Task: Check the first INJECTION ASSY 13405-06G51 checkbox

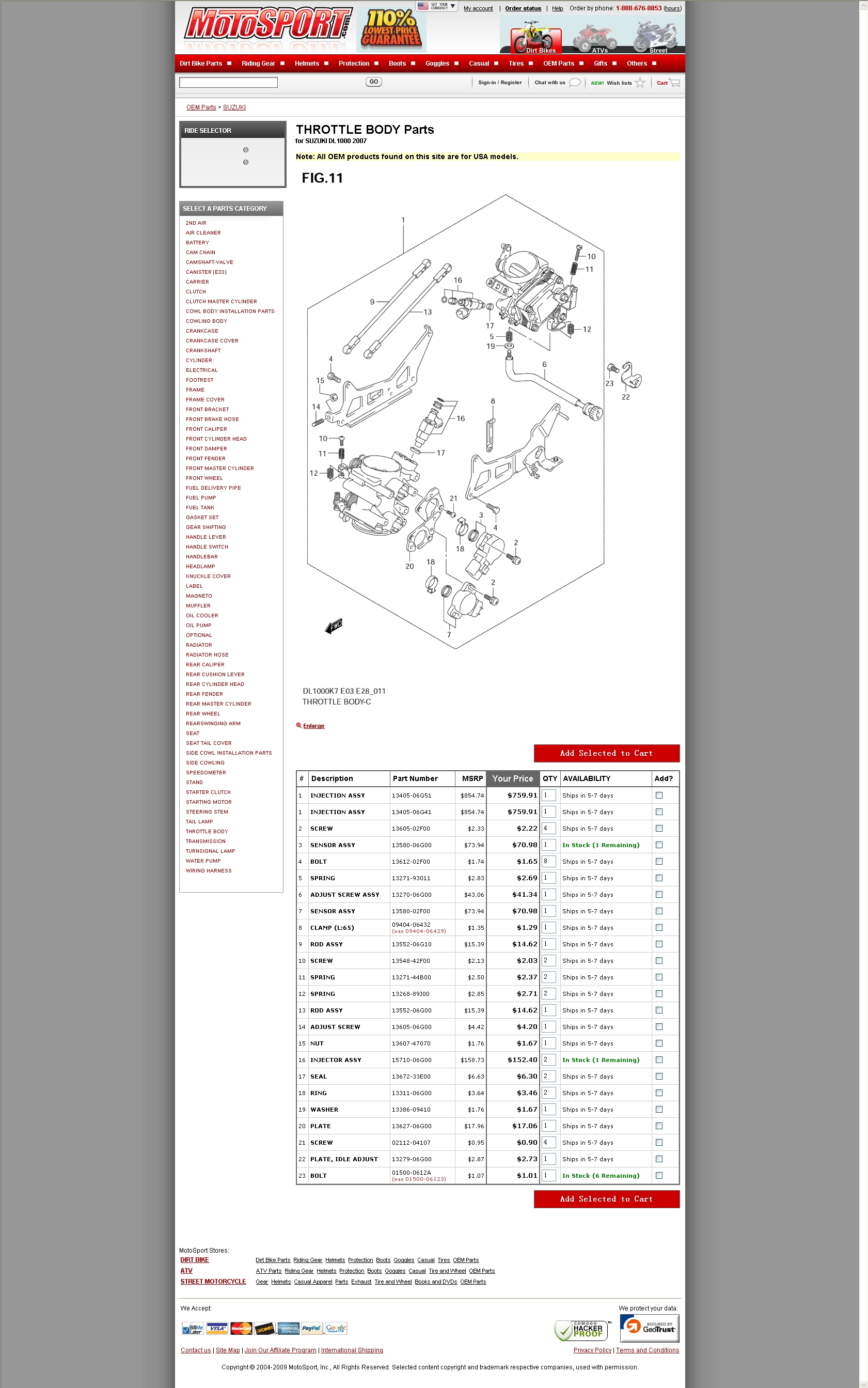Action: click(659, 796)
